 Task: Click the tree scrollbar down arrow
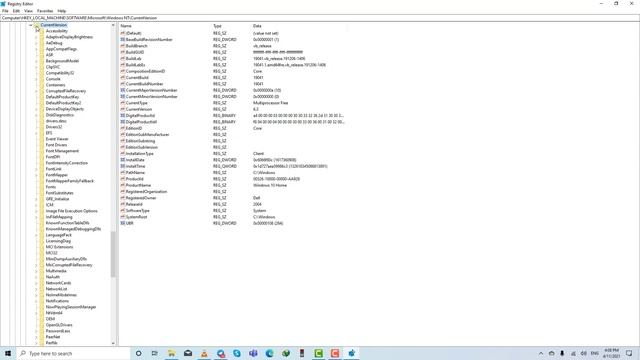coord(113,343)
